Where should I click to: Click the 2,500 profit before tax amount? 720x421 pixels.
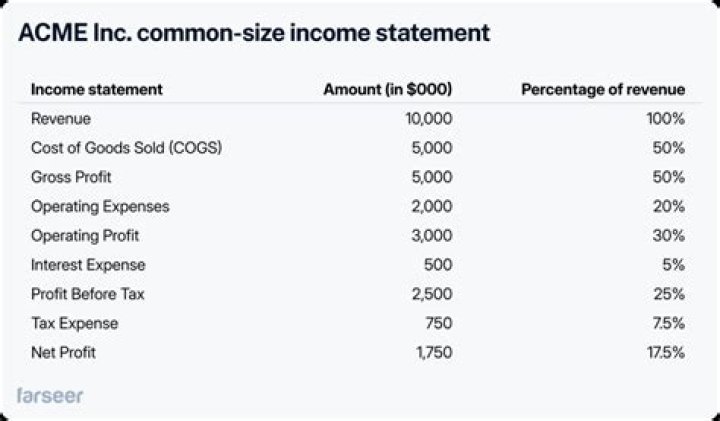pyautogui.click(x=433, y=294)
